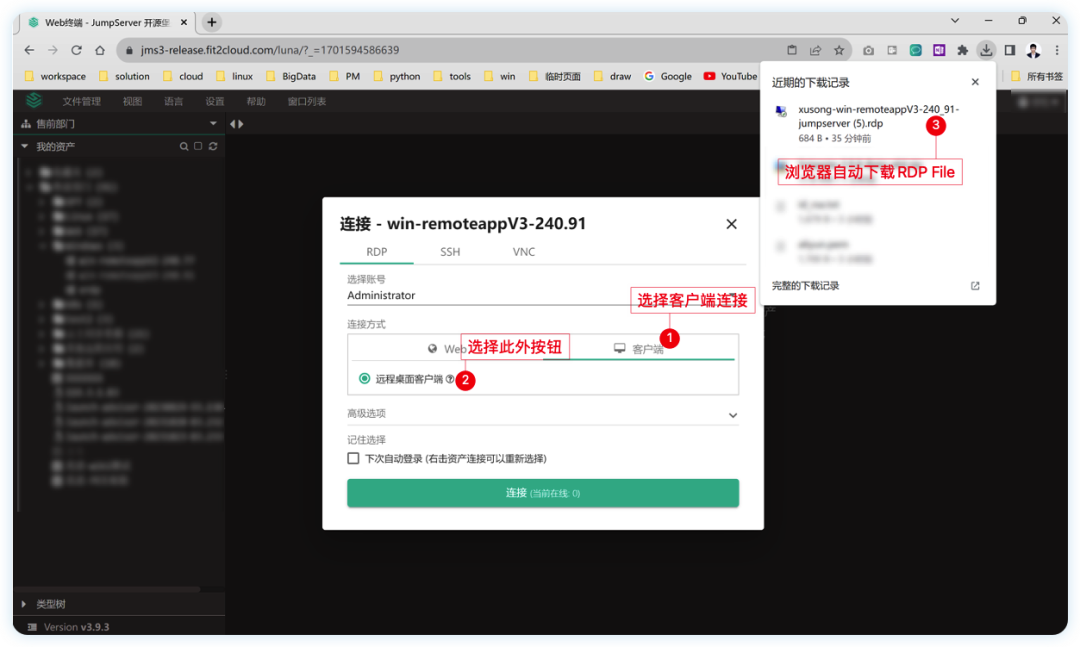
Task: Open the 视图 menu in the menu bar
Action: (132, 101)
